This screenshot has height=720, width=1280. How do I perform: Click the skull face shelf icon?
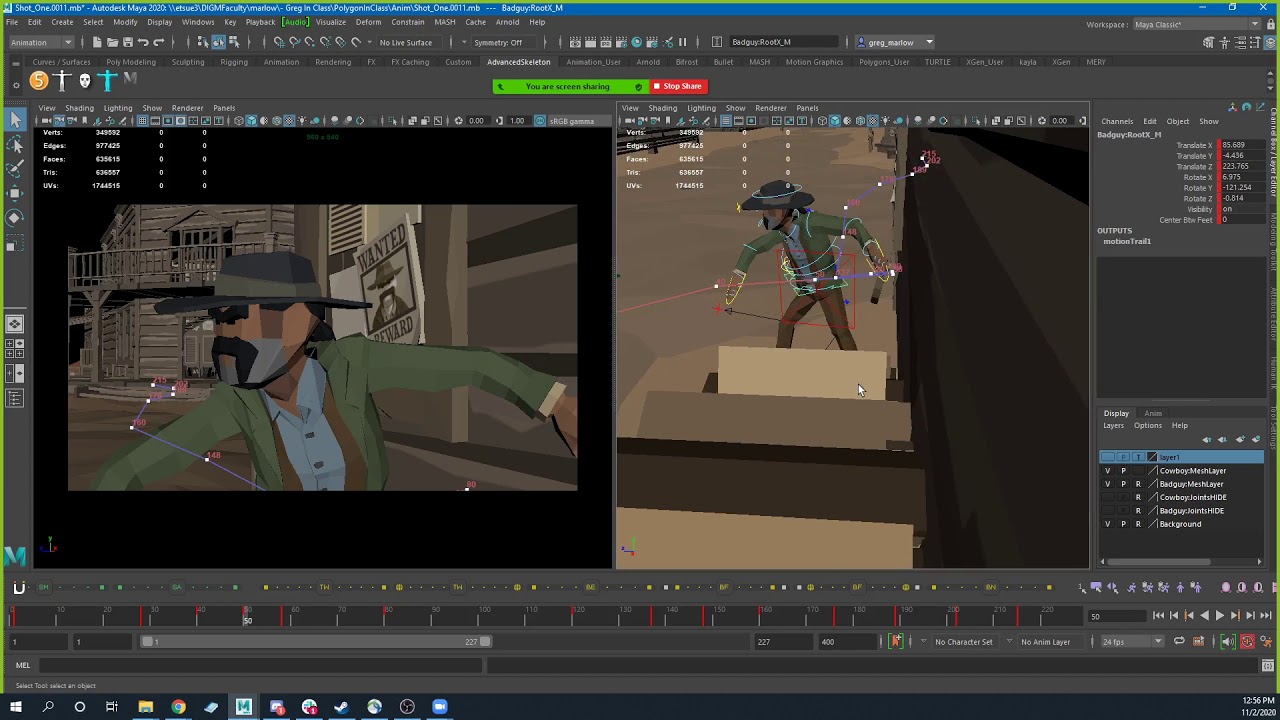[x=85, y=80]
